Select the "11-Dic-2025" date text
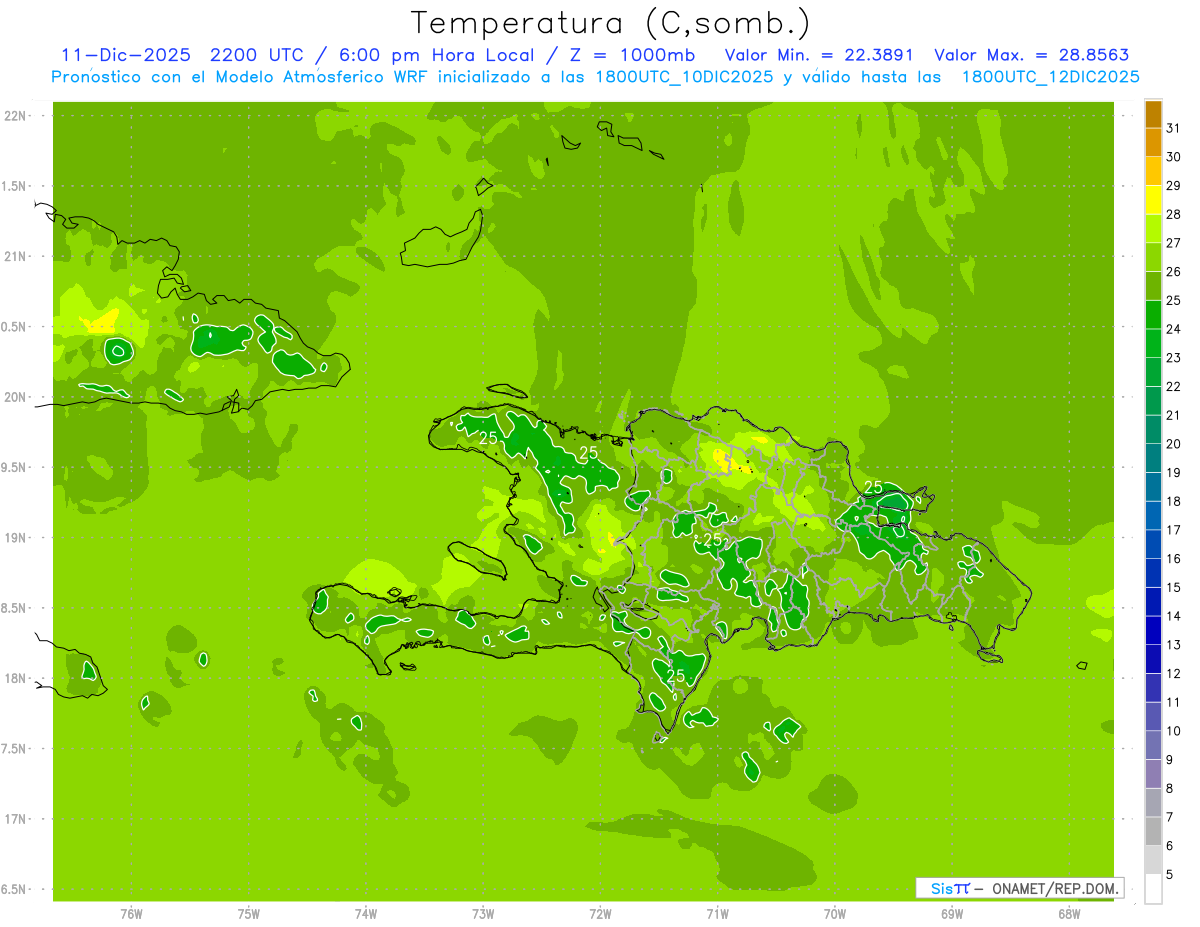This screenshot has height=927, width=1200. click(125, 56)
